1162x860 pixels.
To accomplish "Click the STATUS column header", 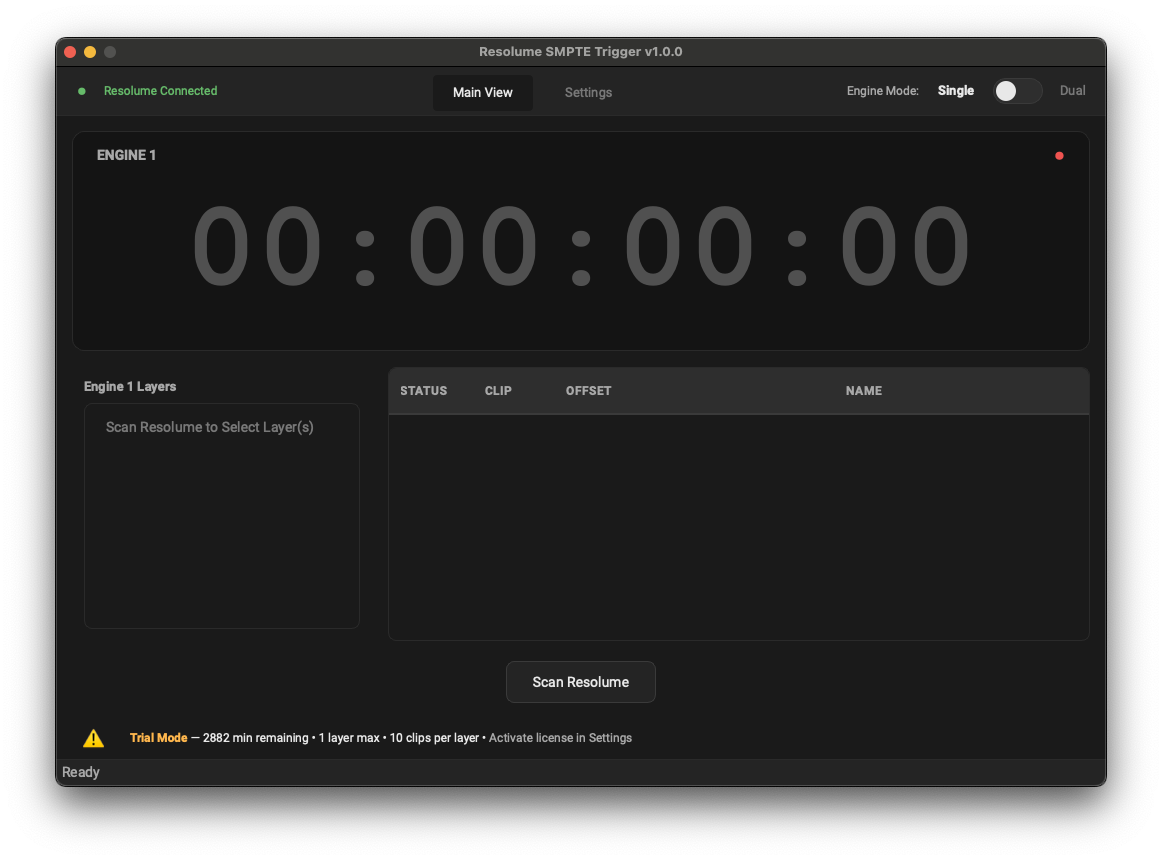I will [x=424, y=391].
